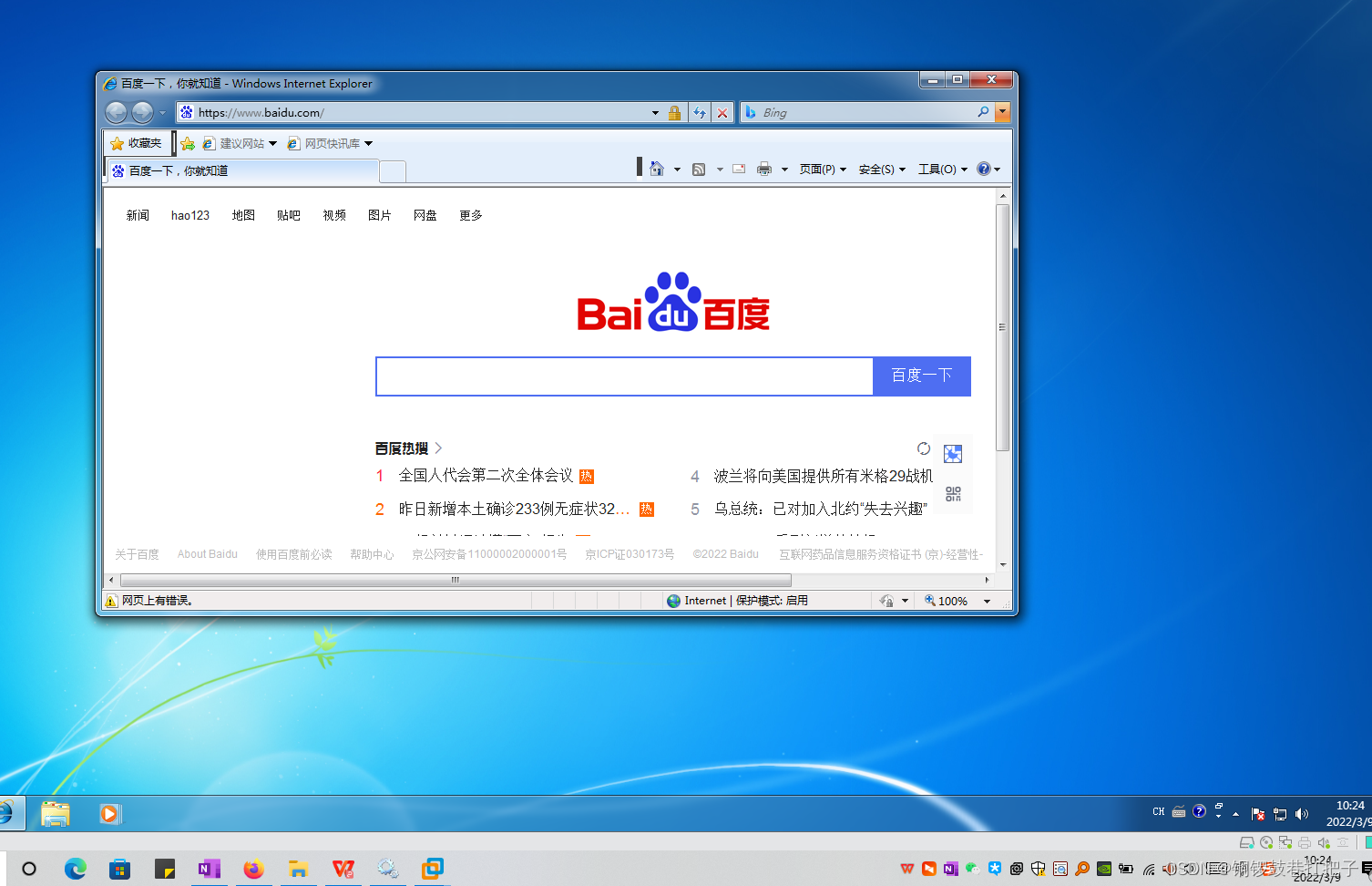The width and height of the screenshot is (1372, 886).
Task: Expand the address bar URL dropdown
Action: tap(655, 113)
